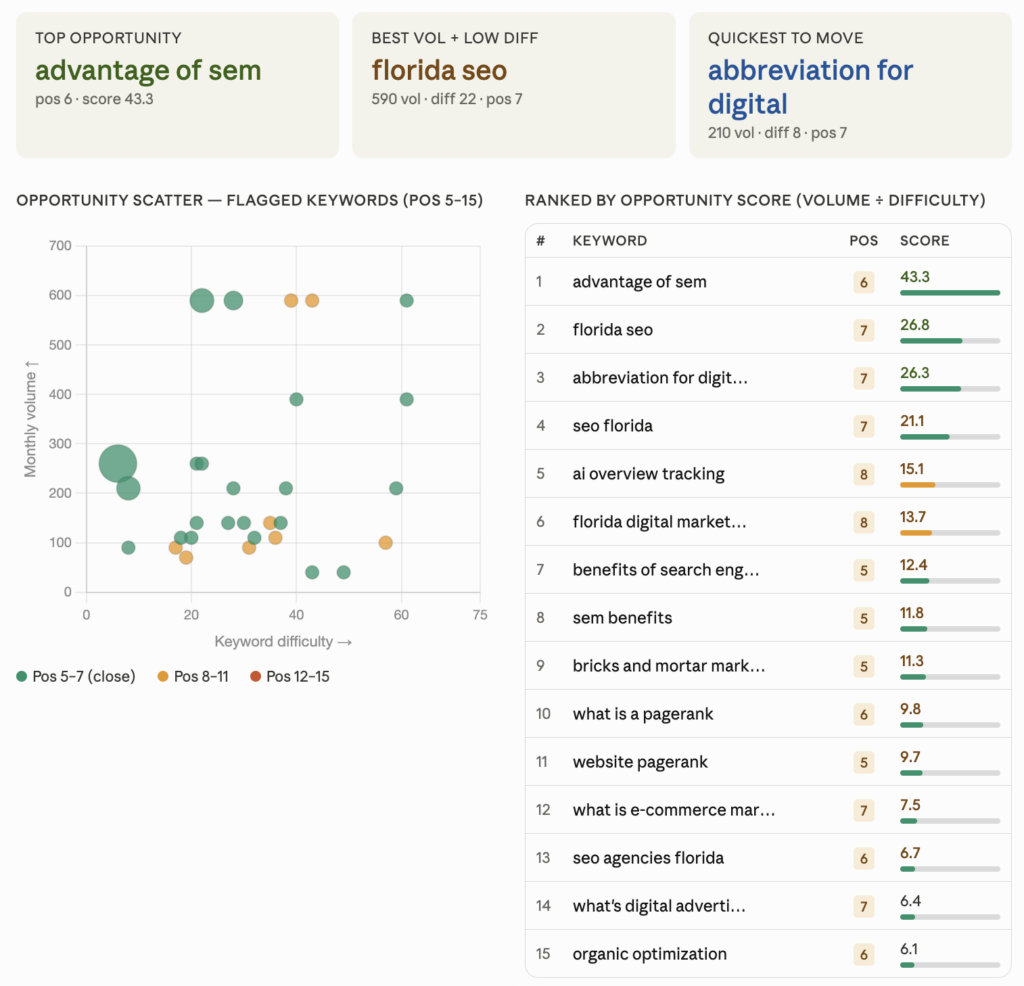Open the 'what is e-commerce mar…' row

(x=768, y=810)
